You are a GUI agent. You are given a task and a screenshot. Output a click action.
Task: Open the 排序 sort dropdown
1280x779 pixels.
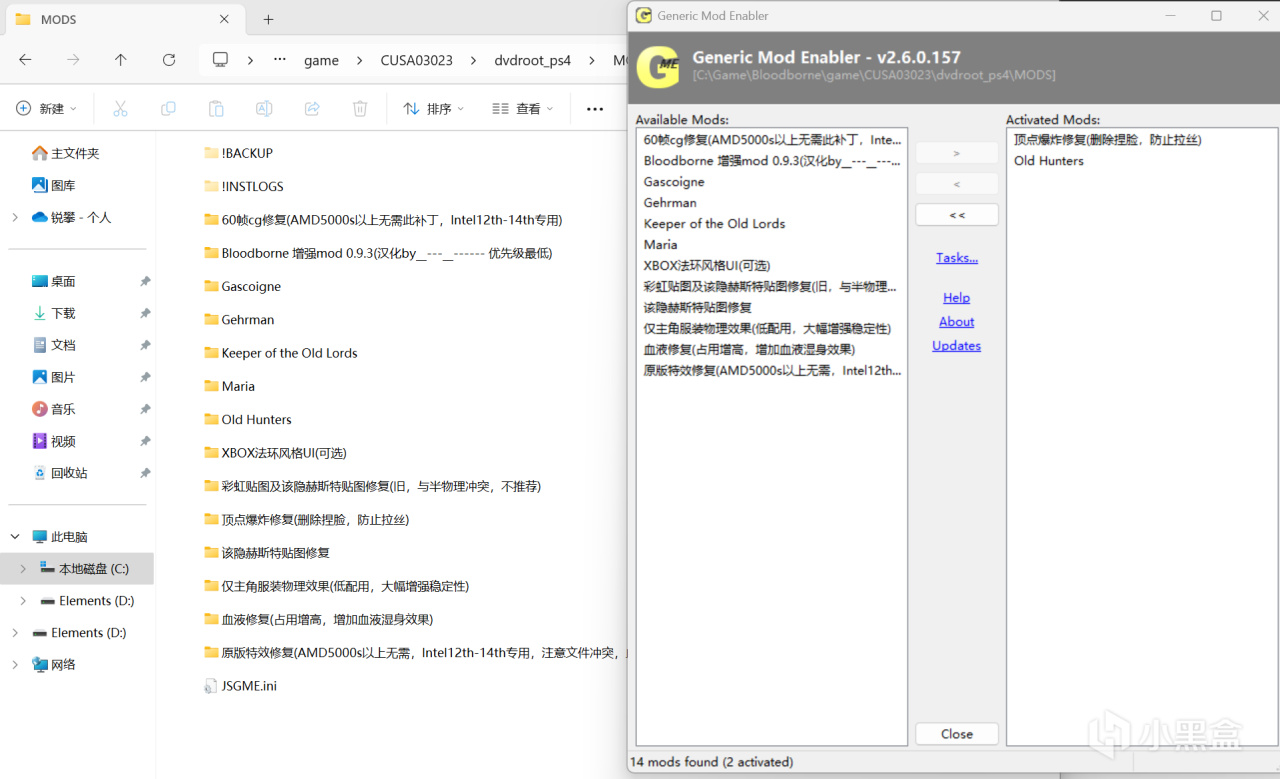[x=433, y=108]
